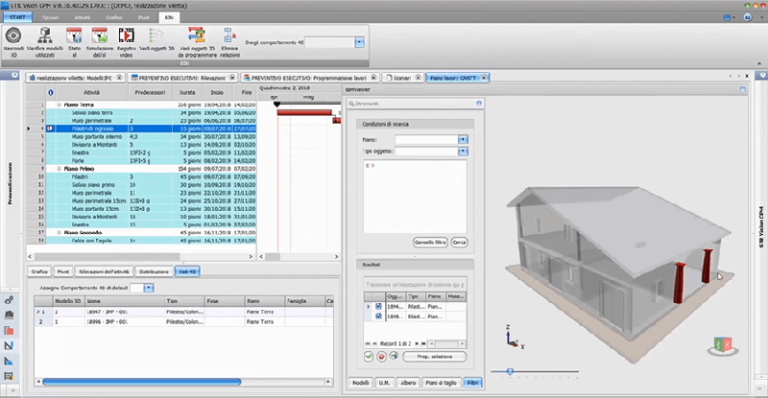The width and height of the screenshot is (768, 398).
Task: Expand first result row arrow
Action: 368,306
